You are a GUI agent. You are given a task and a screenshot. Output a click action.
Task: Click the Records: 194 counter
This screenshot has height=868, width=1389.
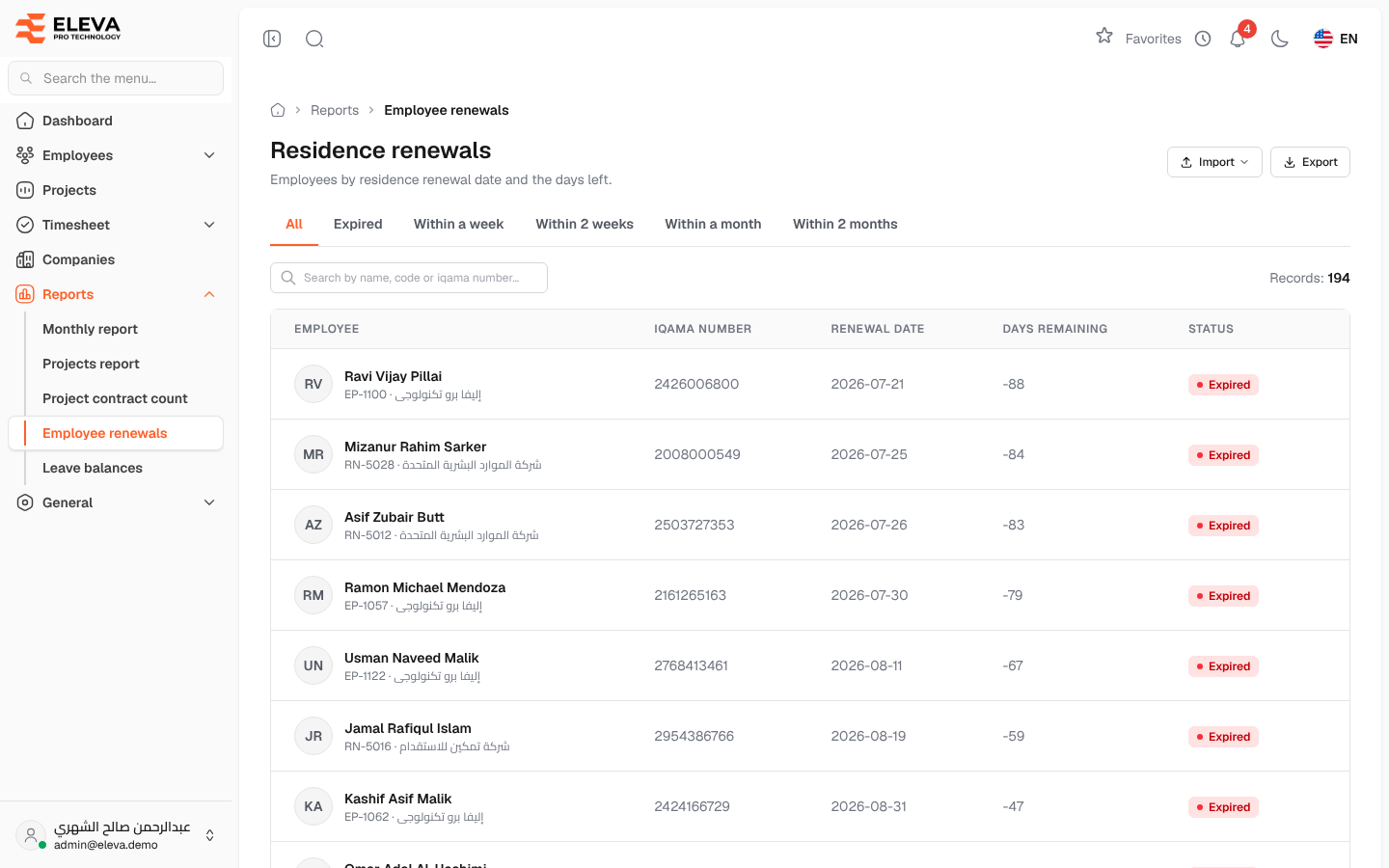pos(1309,278)
